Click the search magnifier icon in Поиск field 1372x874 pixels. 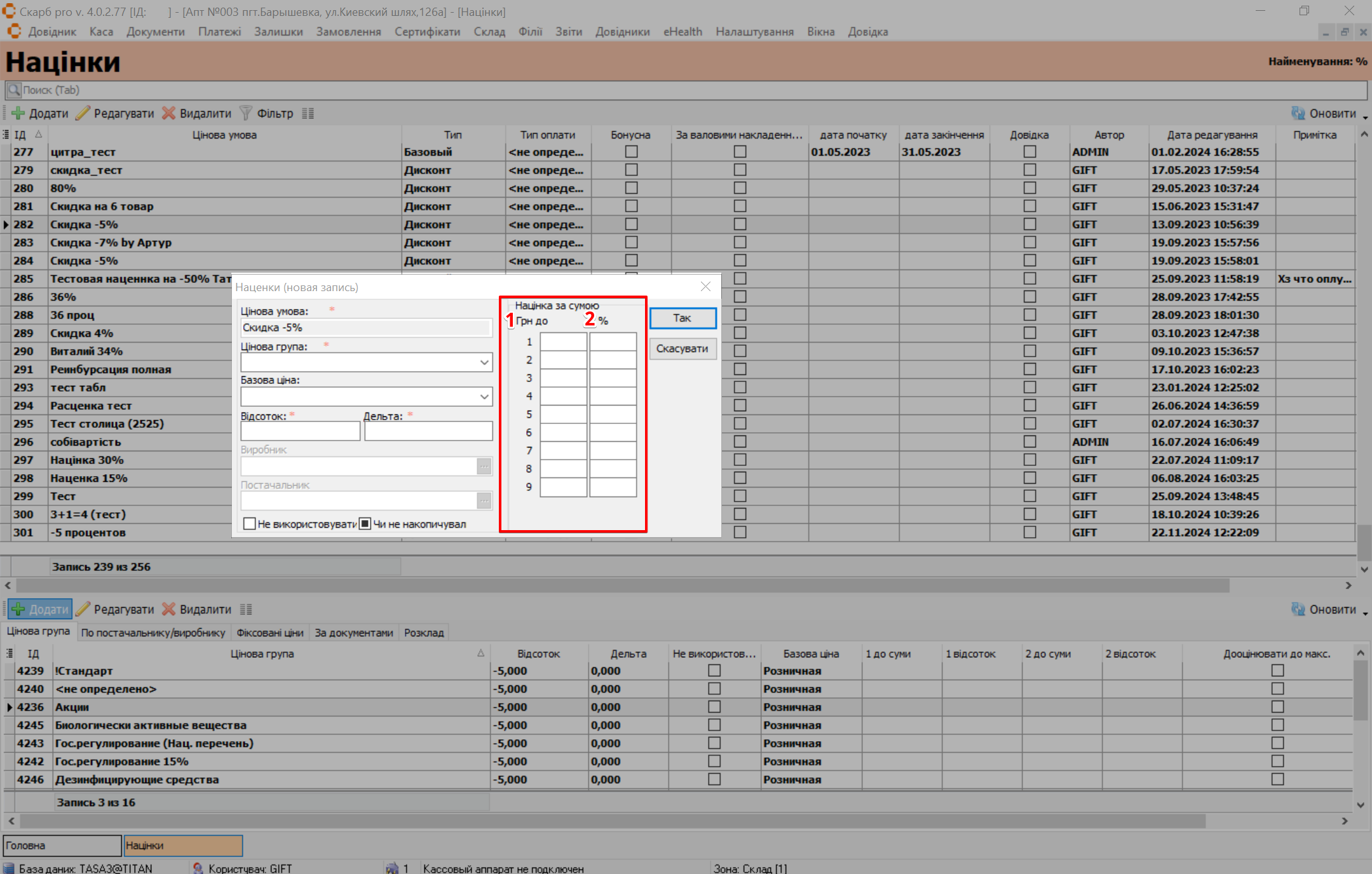[14, 90]
